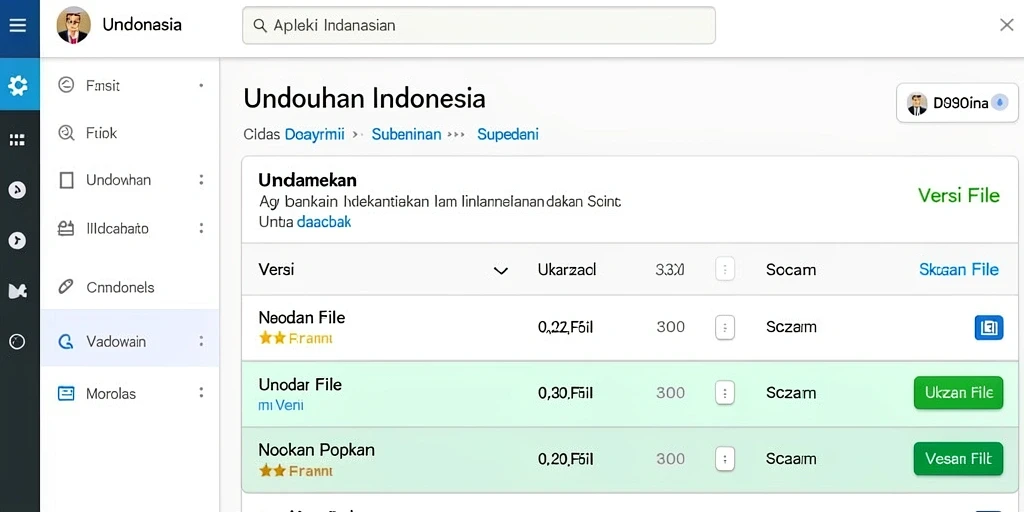1024x512 pixels.
Task: Select the gear settings icon in dark rail
Action: click(18, 85)
